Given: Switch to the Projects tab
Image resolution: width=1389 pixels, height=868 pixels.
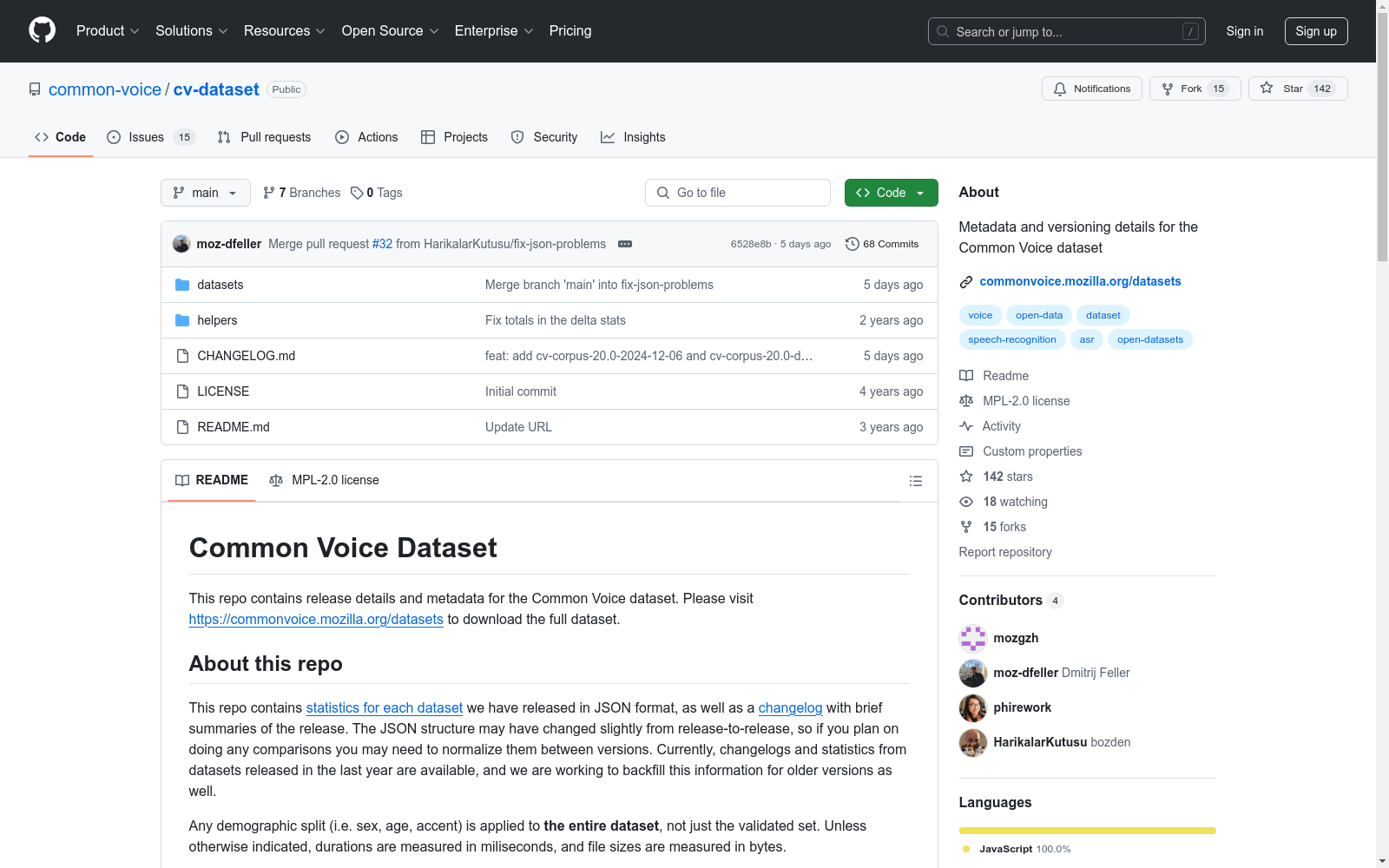Looking at the screenshot, I should (454, 137).
